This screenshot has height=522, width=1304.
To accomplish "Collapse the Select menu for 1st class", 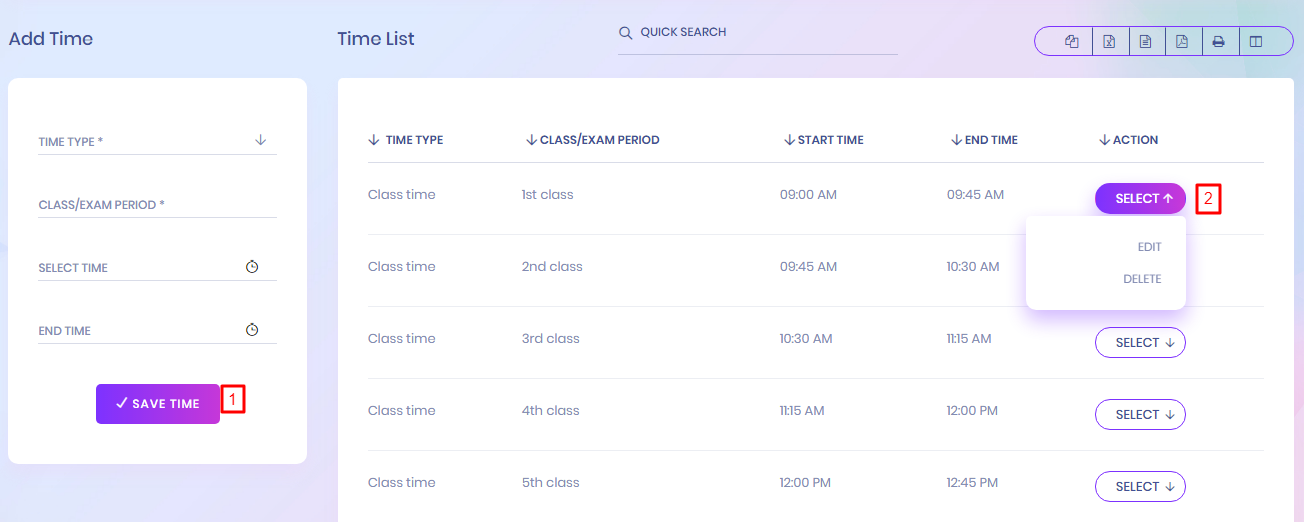I will (x=1140, y=199).
